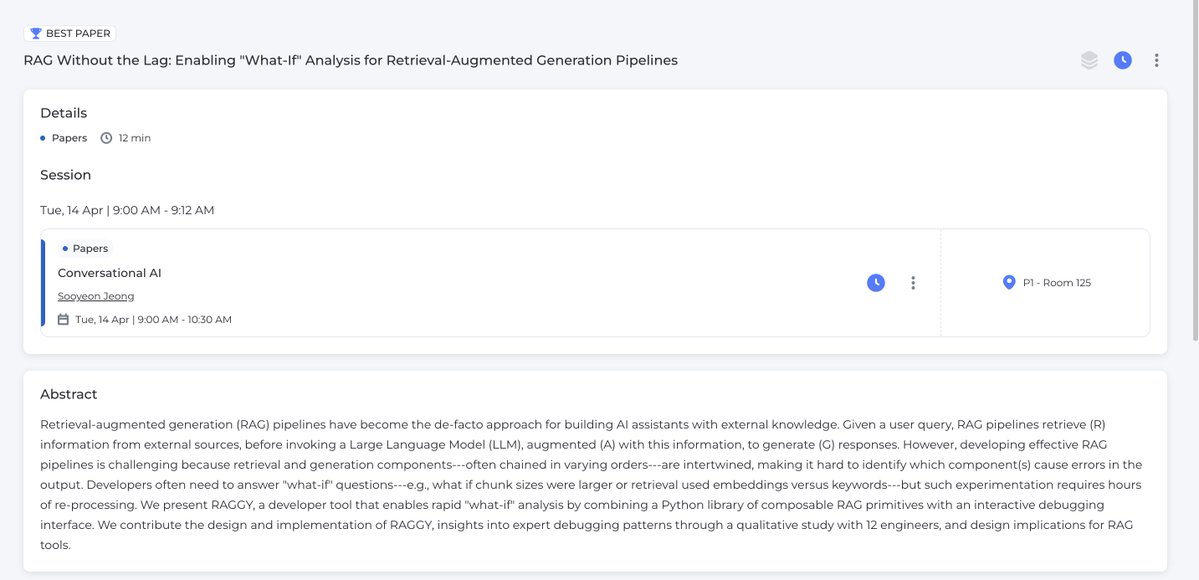Click the Papers tag under Details
This screenshot has width=1199, height=580.
(69, 138)
